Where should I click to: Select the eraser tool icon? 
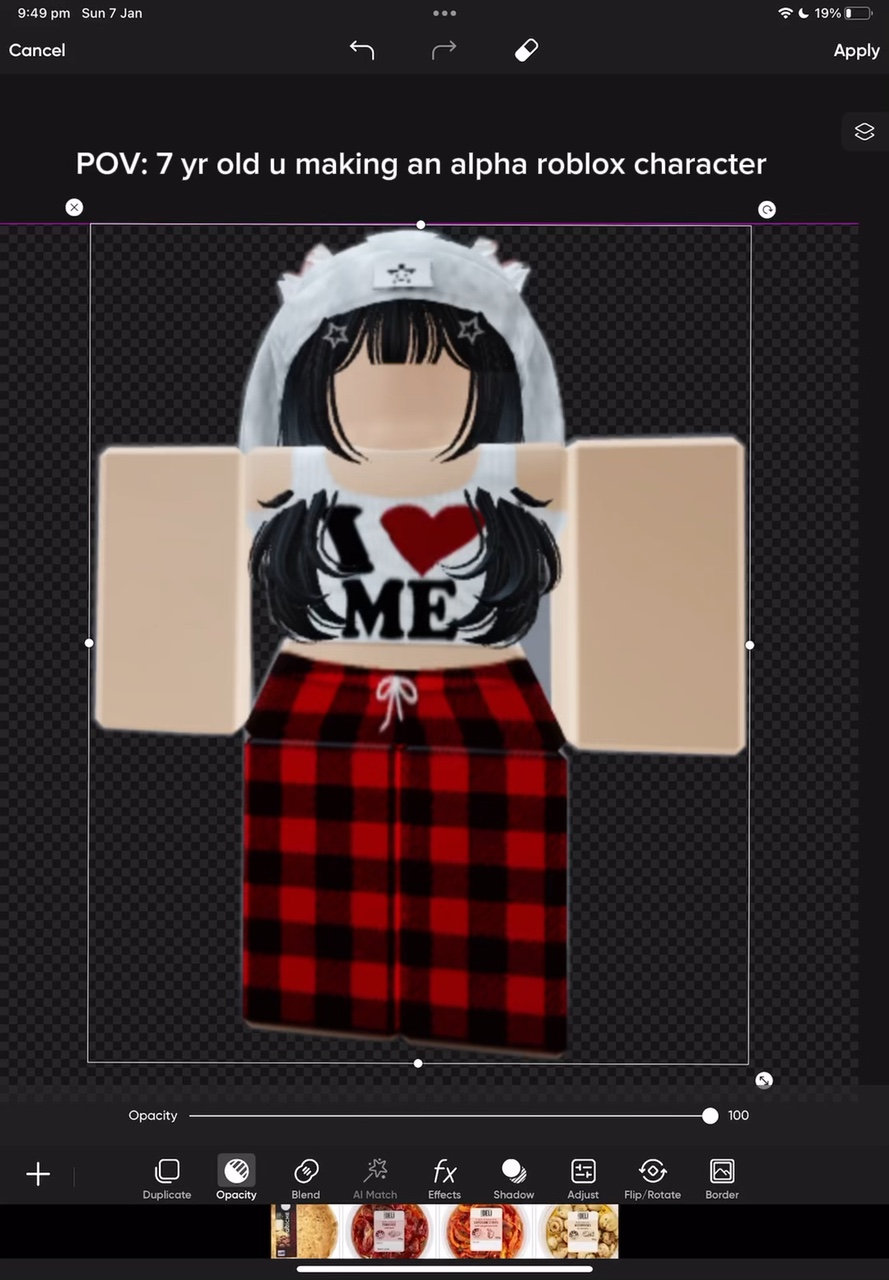pos(526,50)
